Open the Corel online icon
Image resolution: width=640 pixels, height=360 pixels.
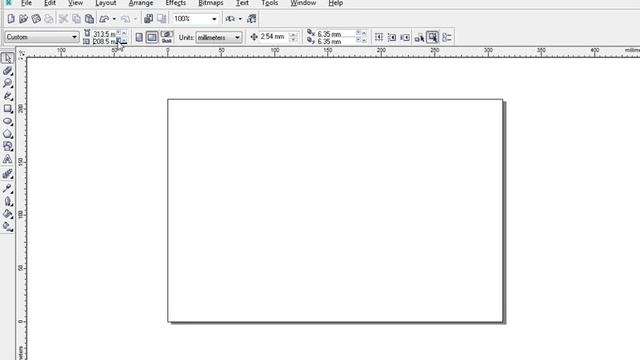pos(252,19)
